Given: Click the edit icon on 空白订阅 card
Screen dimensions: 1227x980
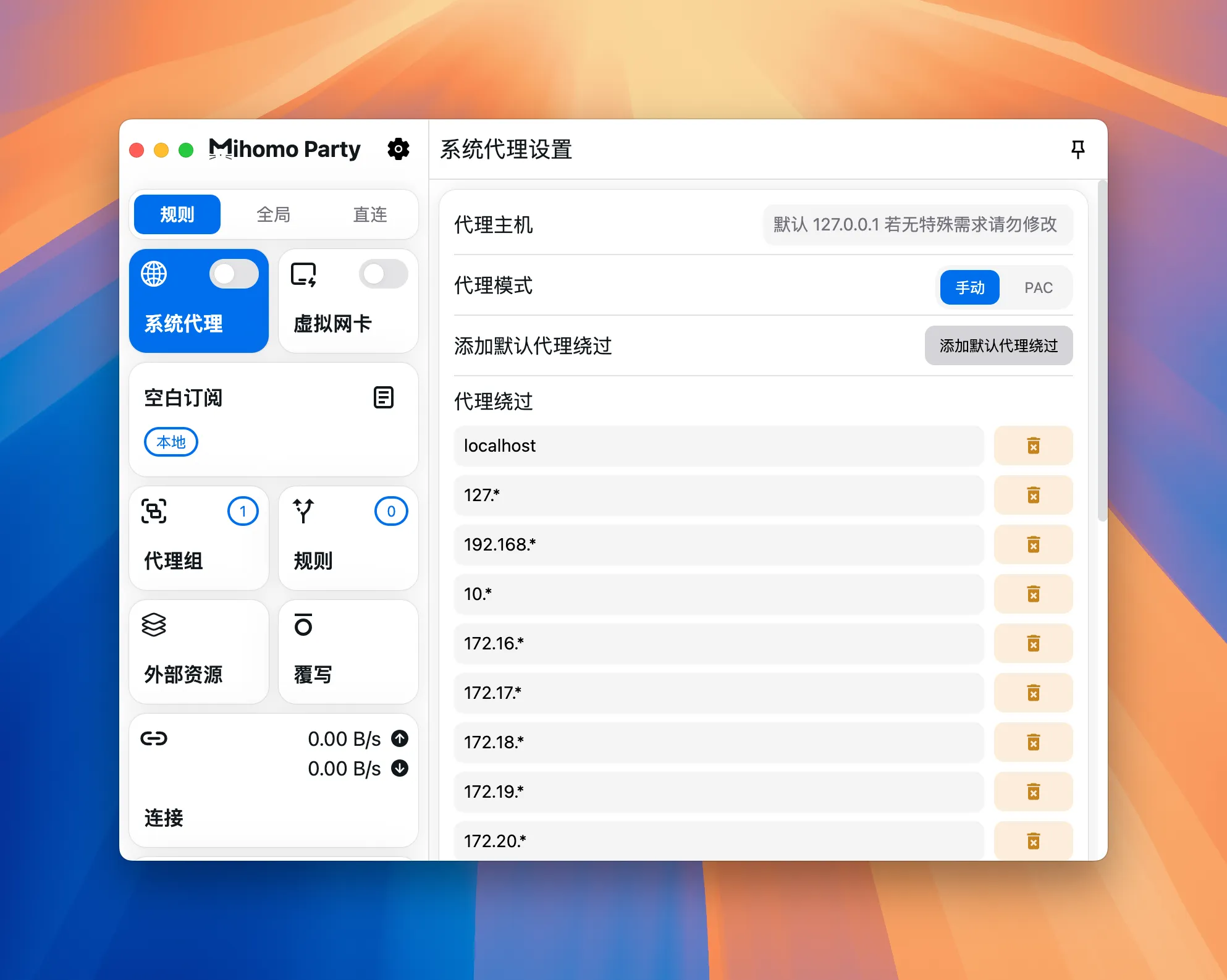Looking at the screenshot, I should (384, 397).
